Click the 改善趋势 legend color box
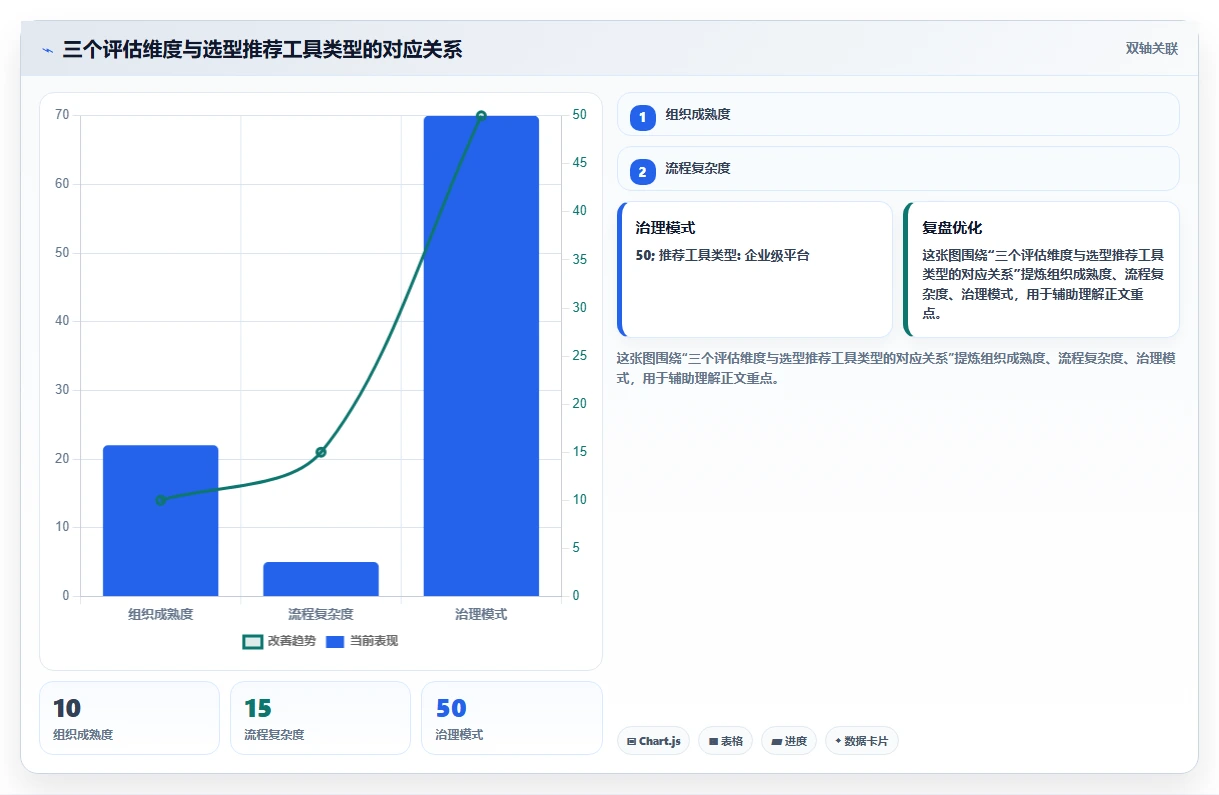Image resolution: width=1219 pixels, height=795 pixels. [x=253, y=641]
